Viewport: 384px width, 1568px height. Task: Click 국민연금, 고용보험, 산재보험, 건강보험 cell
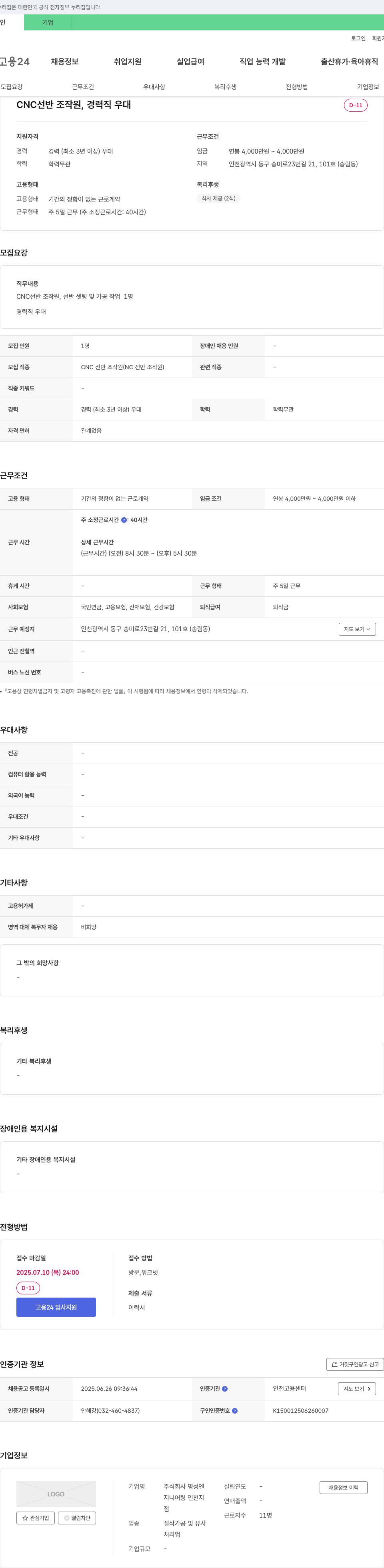click(x=127, y=607)
